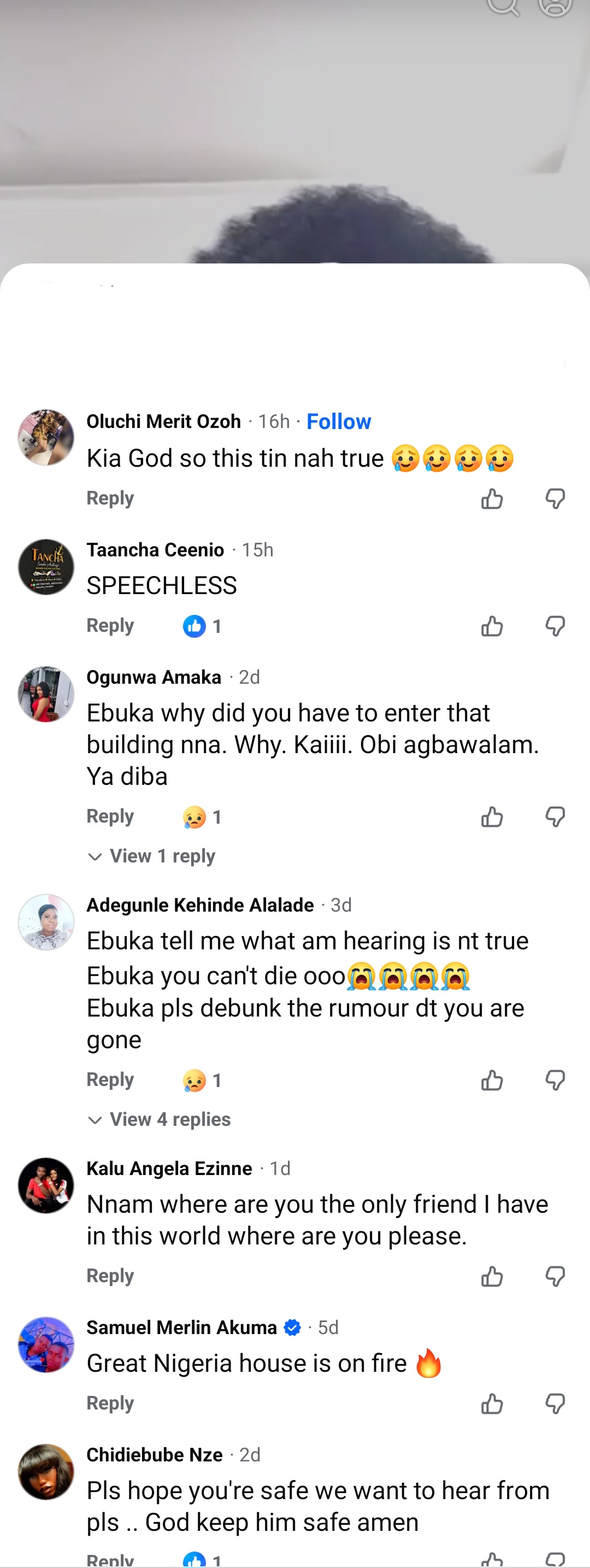590x1568 pixels.
Task: Open Samuel Merlin Akuma's profile name
Action: tap(181, 1328)
